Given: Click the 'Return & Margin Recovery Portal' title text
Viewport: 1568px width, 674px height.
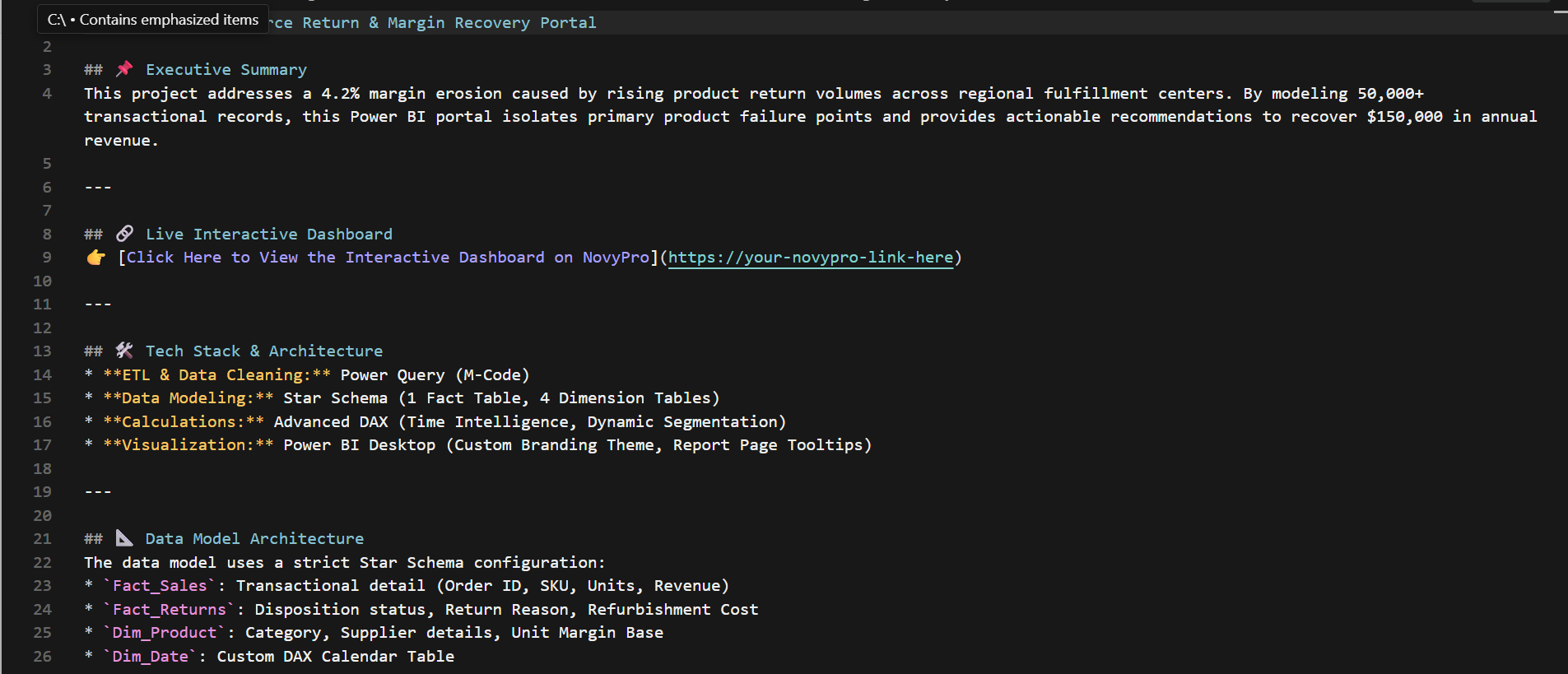Looking at the screenshot, I should [449, 23].
